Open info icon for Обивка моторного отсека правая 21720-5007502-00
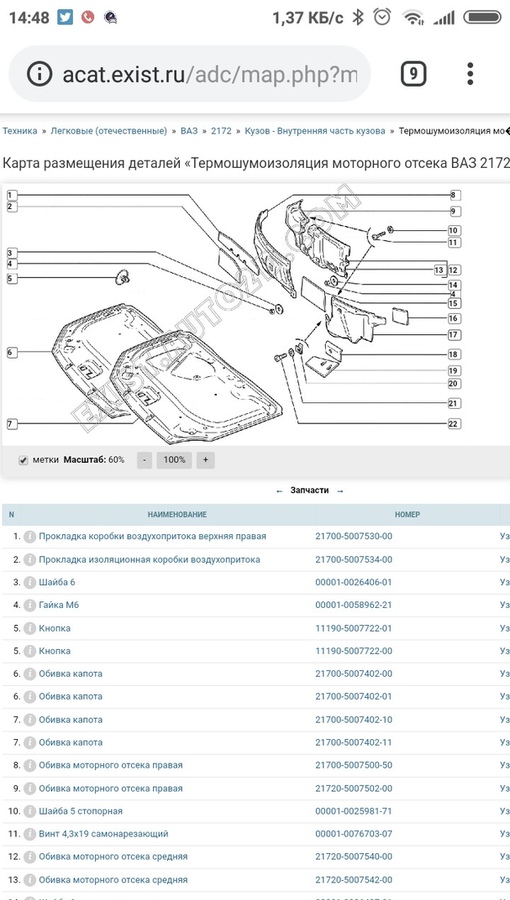This screenshot has width=510, height=900. click(30, 789)
